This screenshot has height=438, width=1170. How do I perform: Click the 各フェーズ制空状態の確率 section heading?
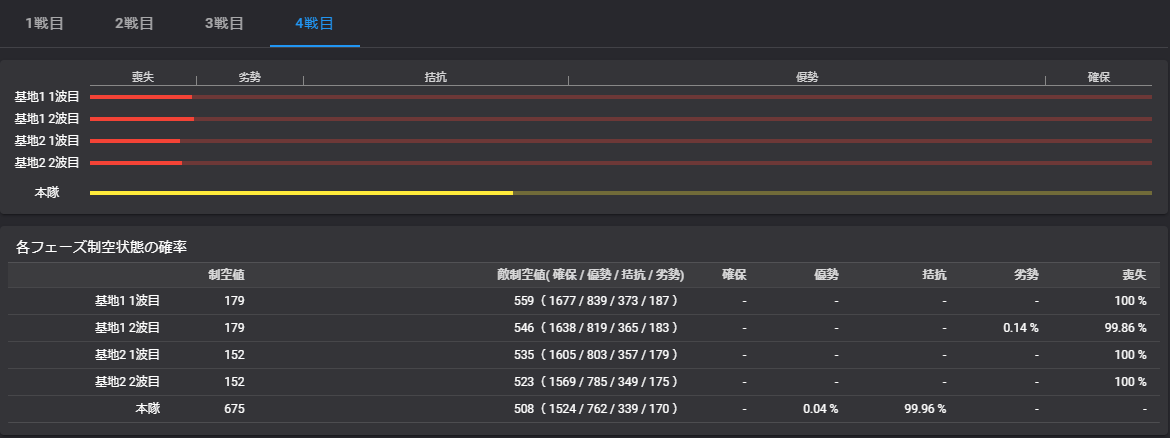(101, 246)
